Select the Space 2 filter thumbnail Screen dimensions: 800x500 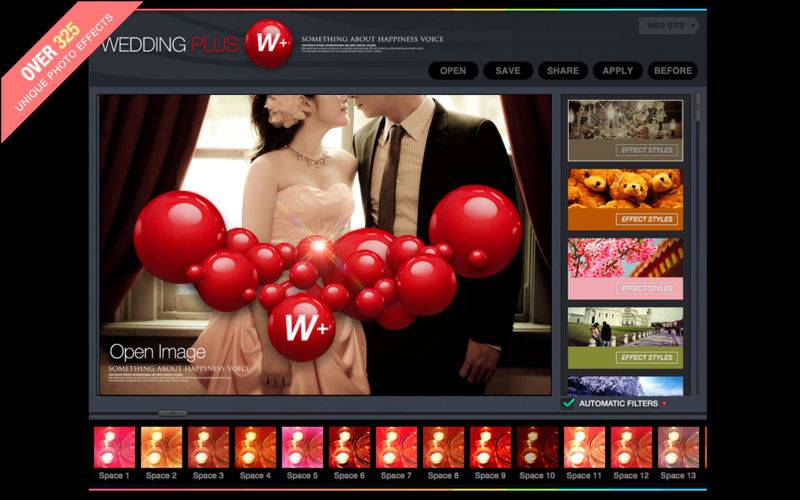click(x=161, y=447)
